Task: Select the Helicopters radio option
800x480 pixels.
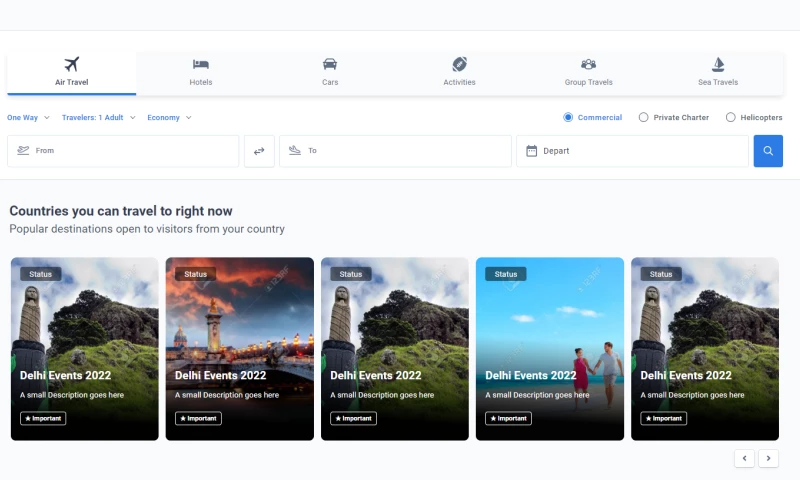Action: pos(731,117)
